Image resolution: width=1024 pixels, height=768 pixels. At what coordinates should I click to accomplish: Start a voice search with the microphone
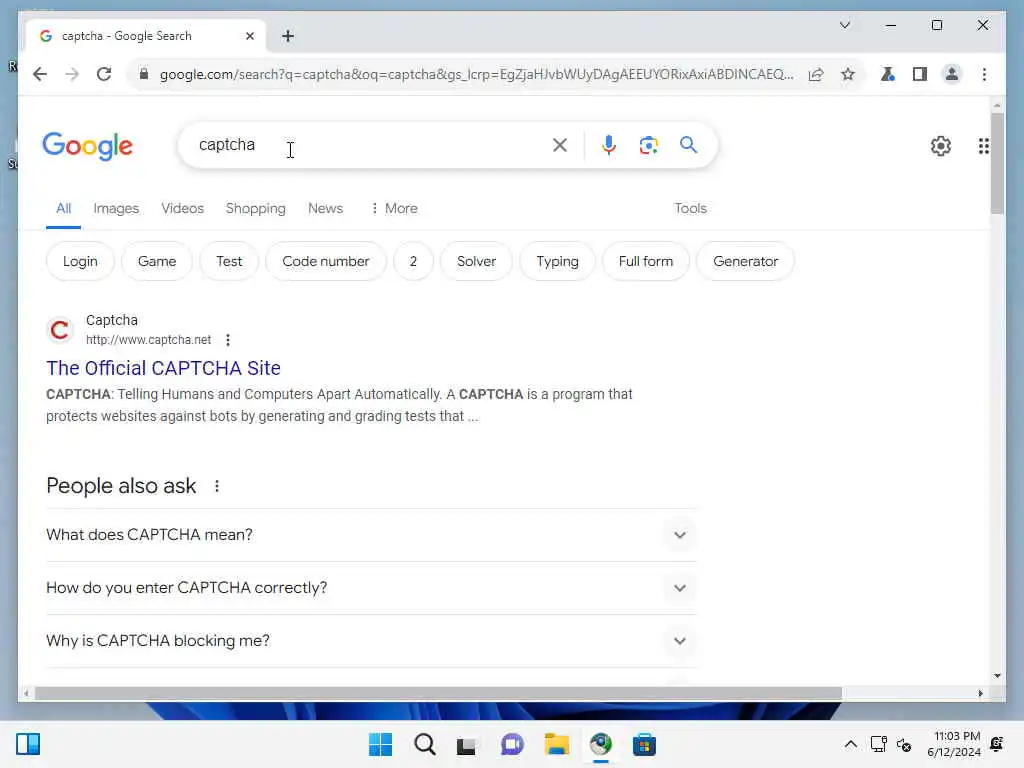609,145
